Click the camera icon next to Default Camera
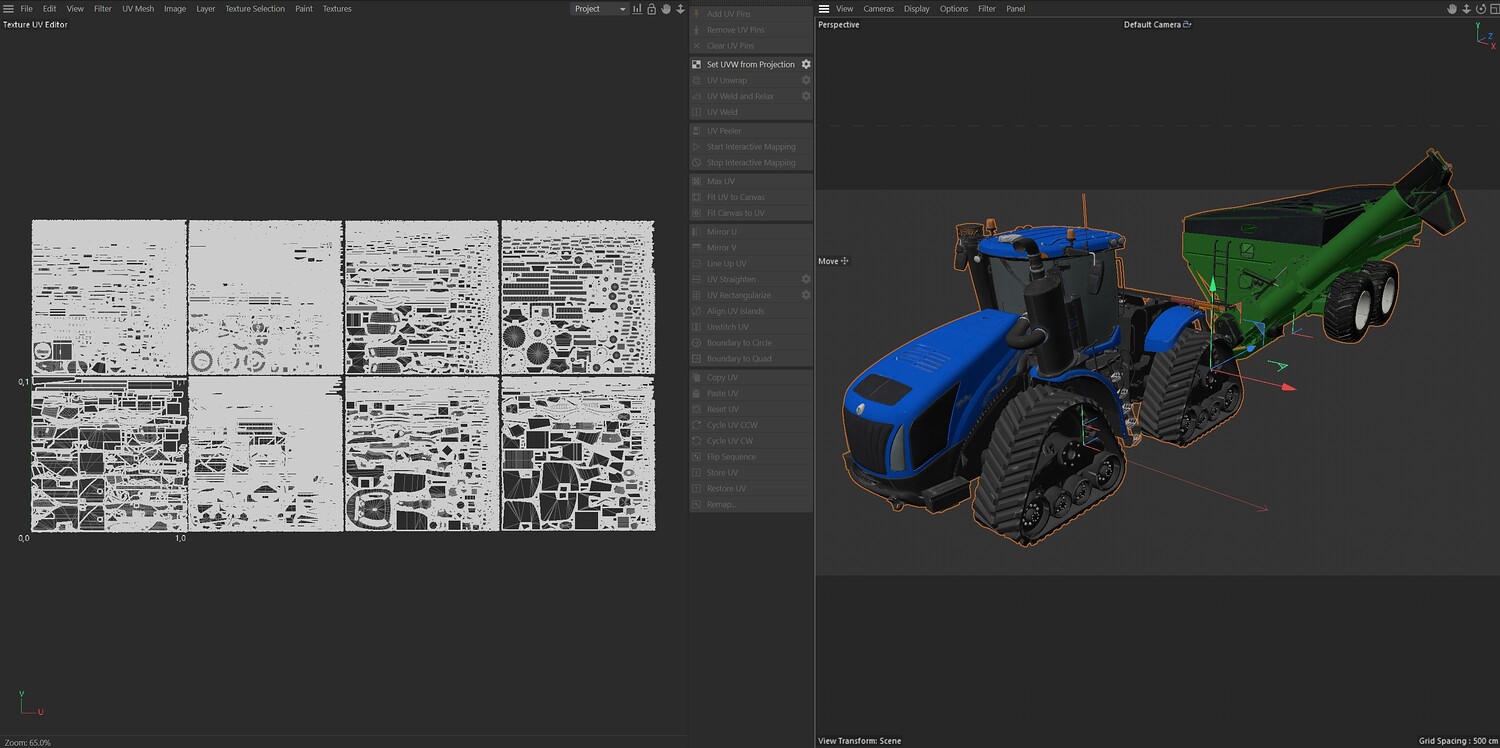 click(1187, 25)
